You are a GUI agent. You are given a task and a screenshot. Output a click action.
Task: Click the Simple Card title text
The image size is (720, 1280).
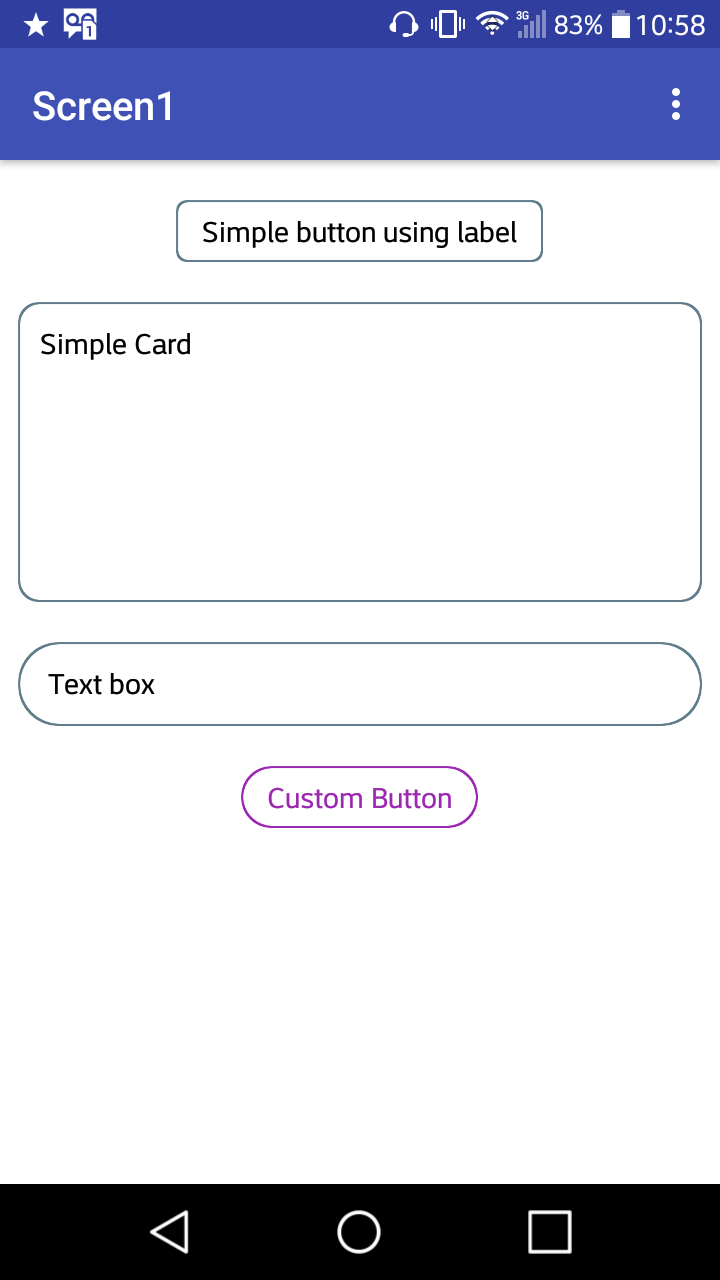[x=116, y=345]
